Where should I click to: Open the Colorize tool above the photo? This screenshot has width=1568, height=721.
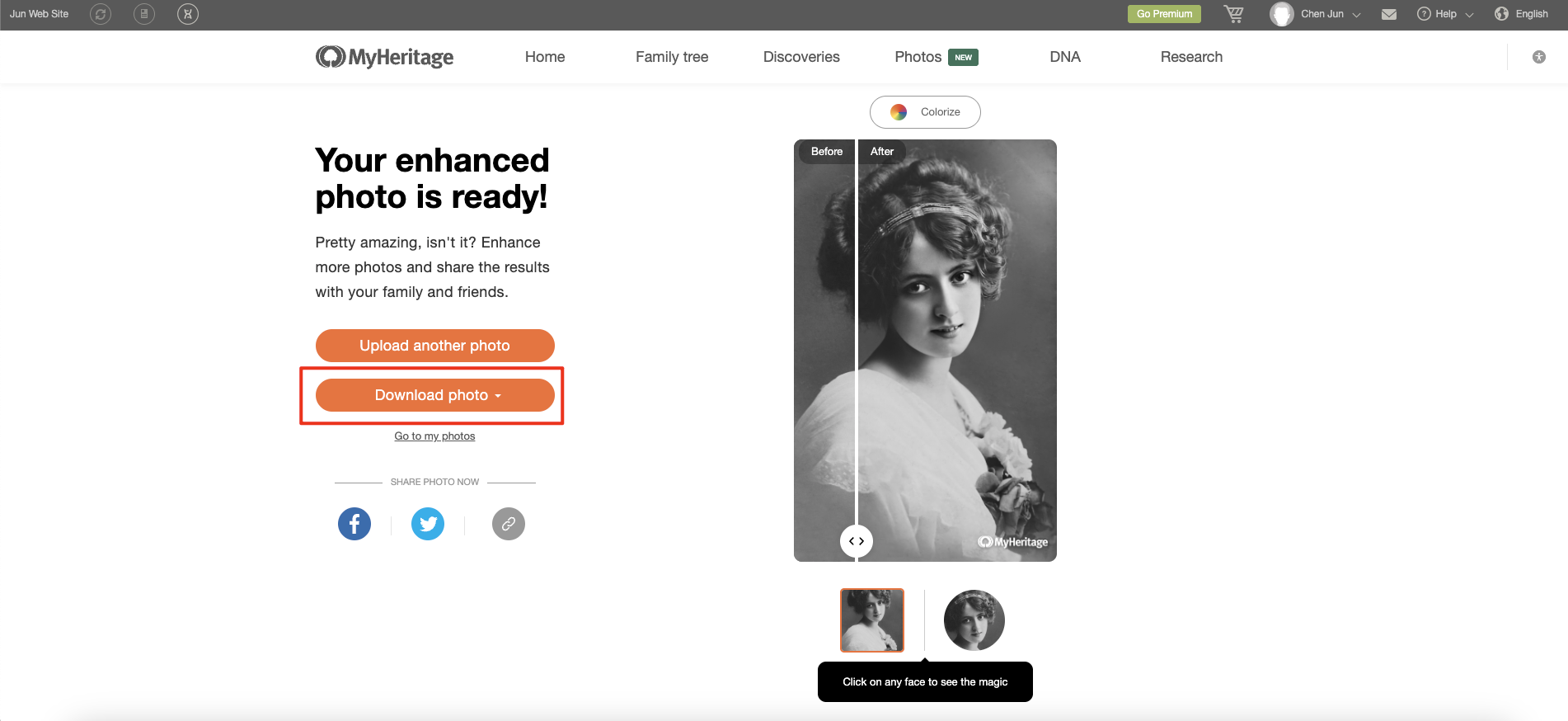[x=925, y=112]
